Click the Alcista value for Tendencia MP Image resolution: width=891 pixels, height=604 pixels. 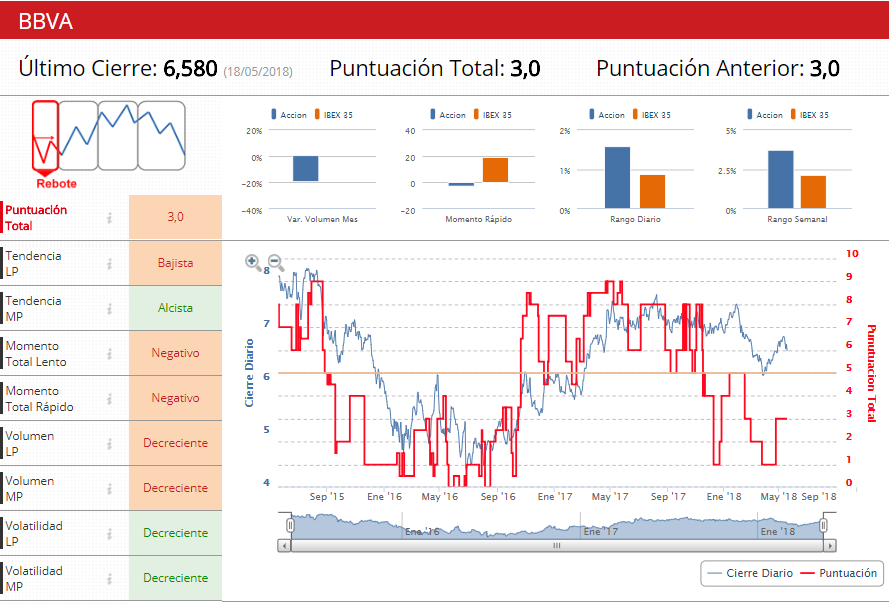[176, 308]
